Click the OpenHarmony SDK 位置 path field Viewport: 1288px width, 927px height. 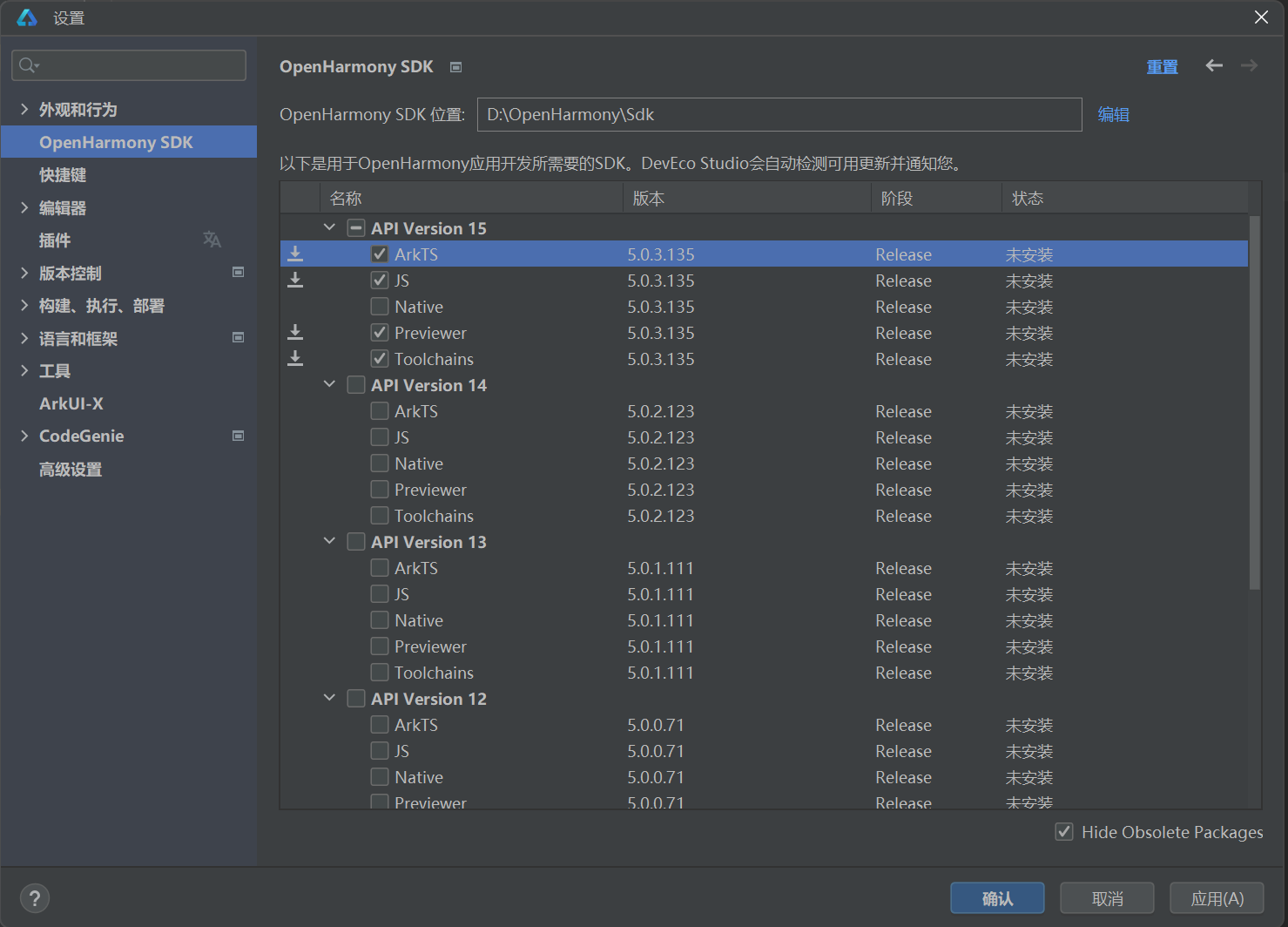click(779, 114)
